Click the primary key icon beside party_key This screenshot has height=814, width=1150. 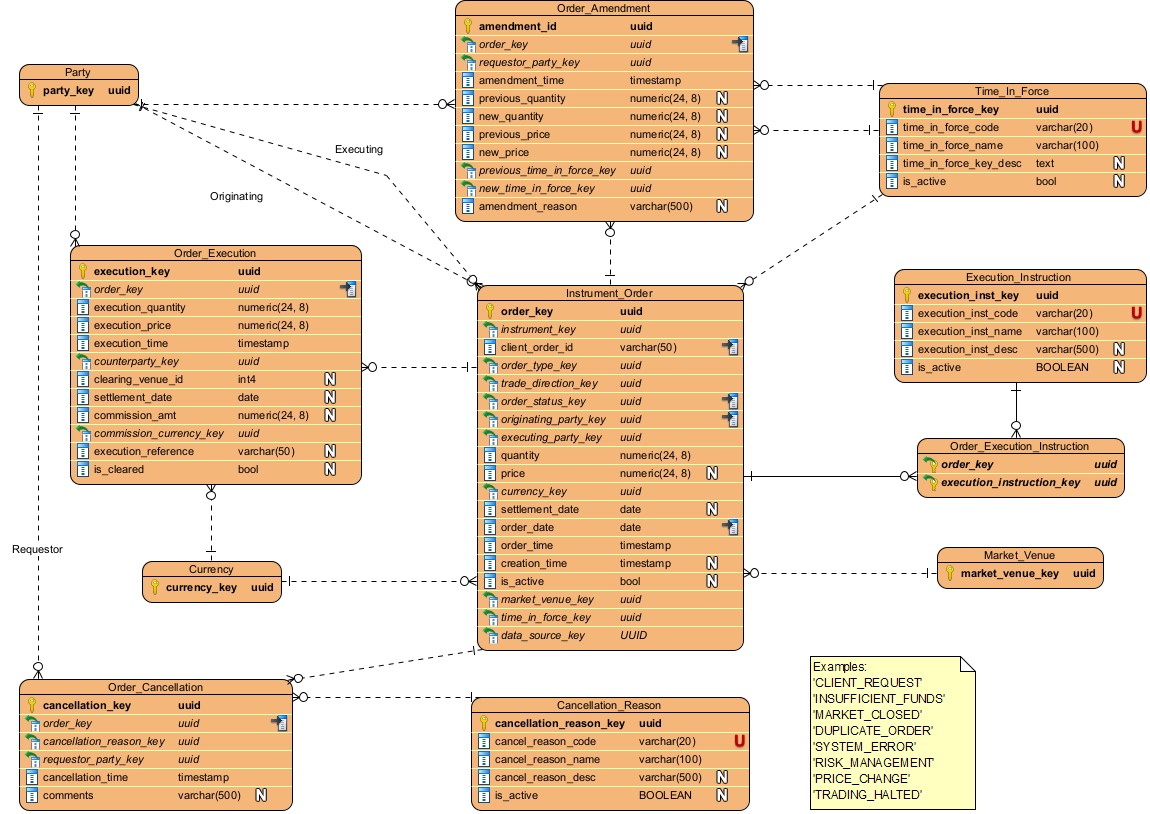(30, 90)
